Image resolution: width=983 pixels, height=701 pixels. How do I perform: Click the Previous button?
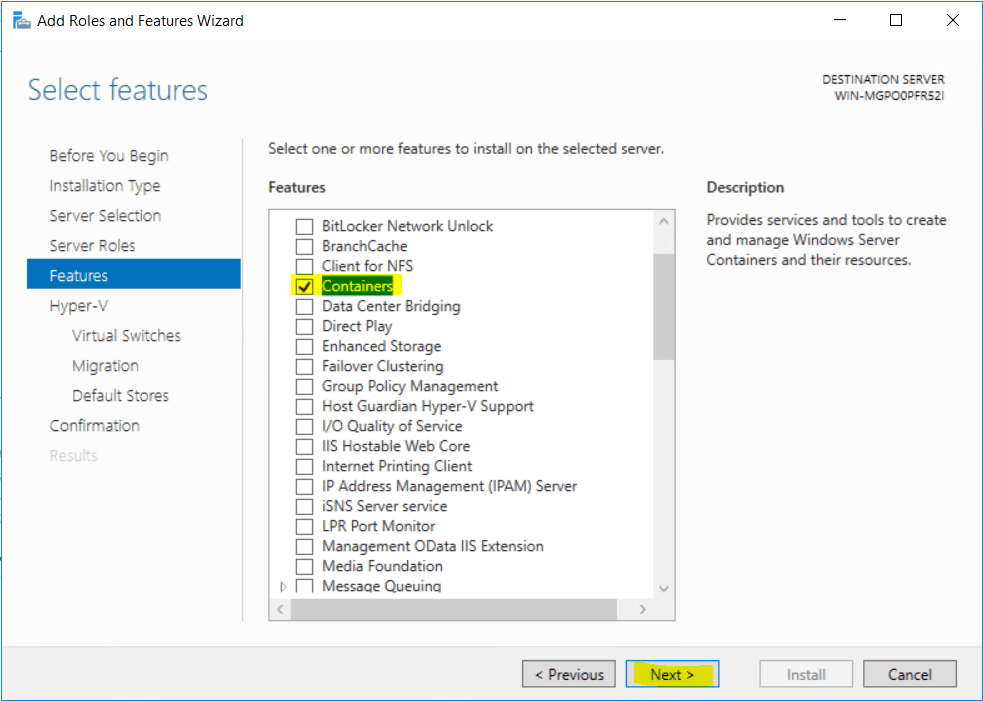pyautogui.click(x=568, y=674)
